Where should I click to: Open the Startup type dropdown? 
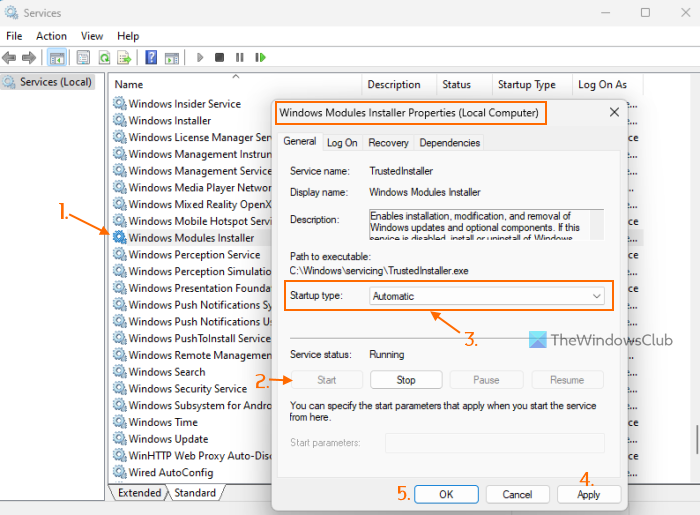[x=487, y=296]
